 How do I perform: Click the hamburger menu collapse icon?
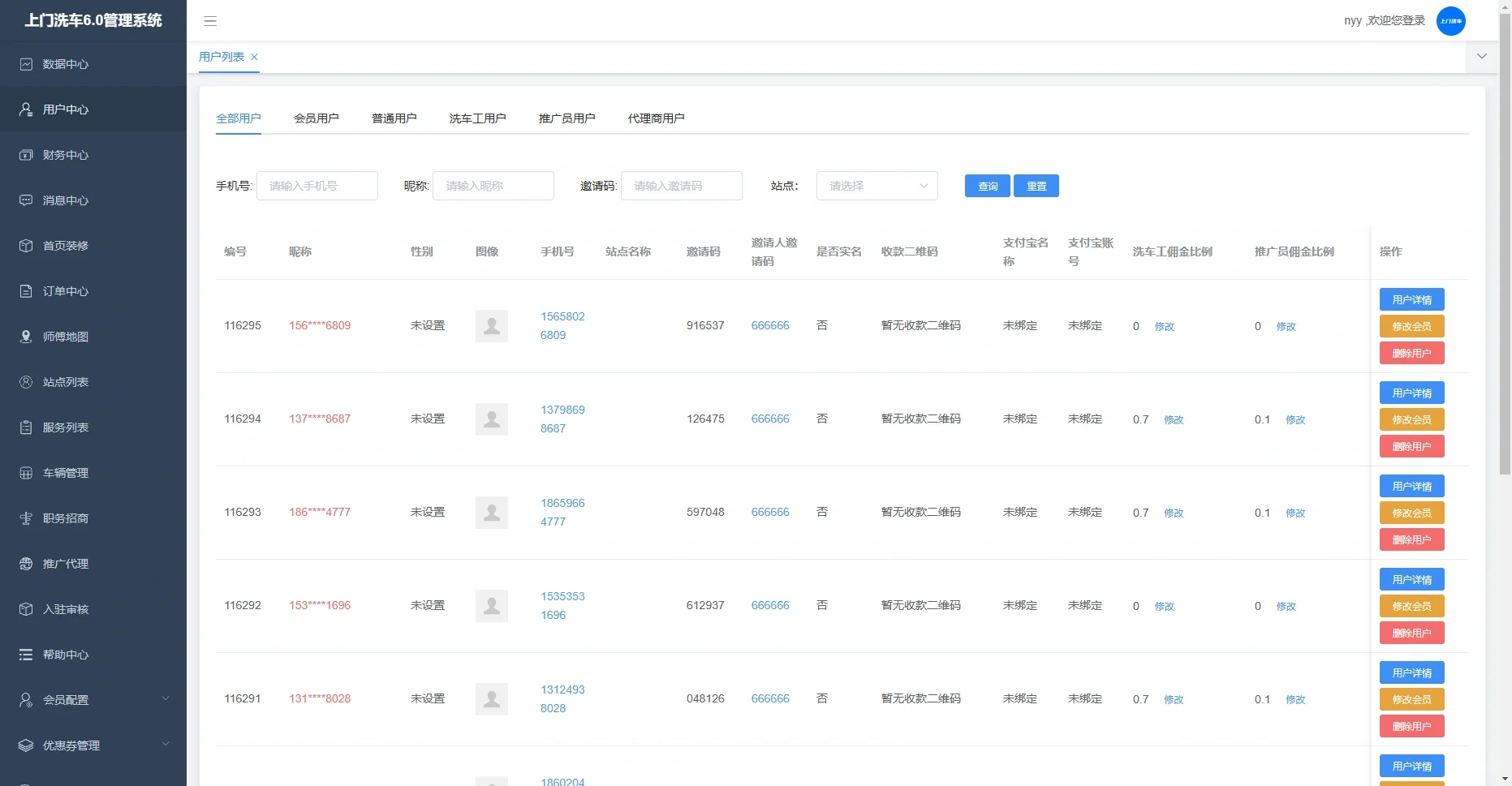click(x=210, y=21)
